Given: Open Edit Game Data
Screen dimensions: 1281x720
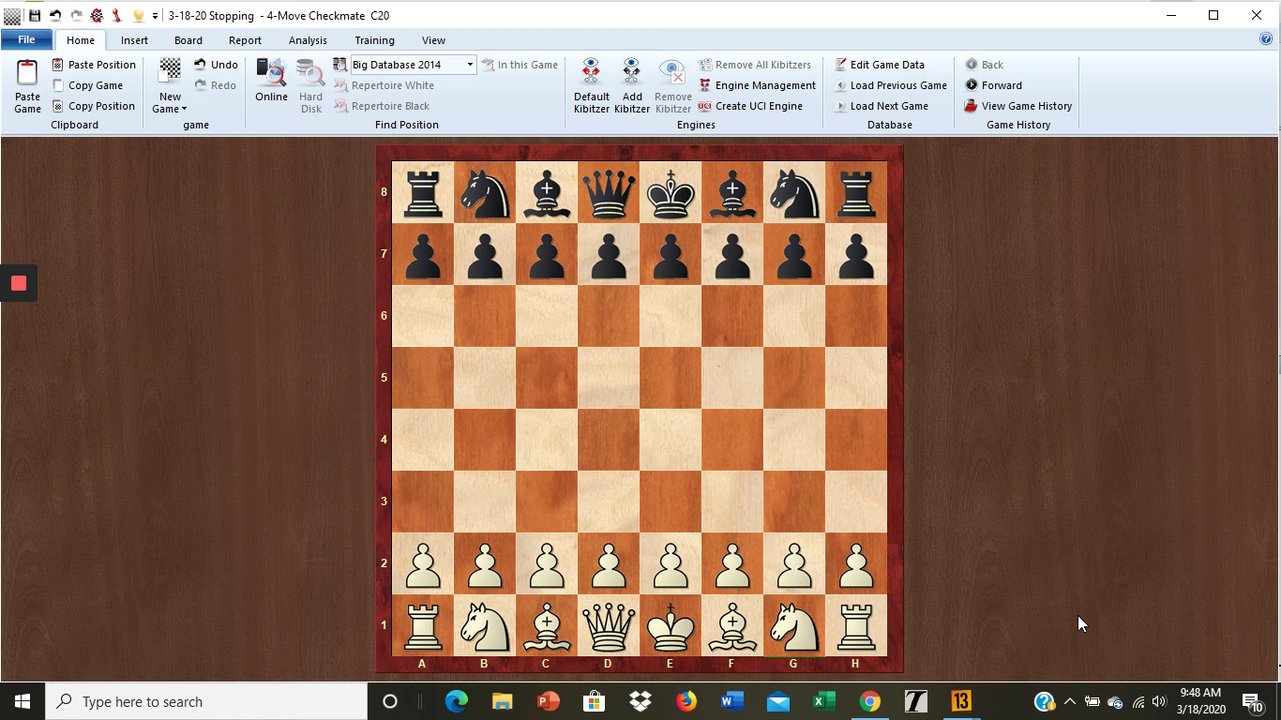Looking at the screenshot, I should 879,65.
